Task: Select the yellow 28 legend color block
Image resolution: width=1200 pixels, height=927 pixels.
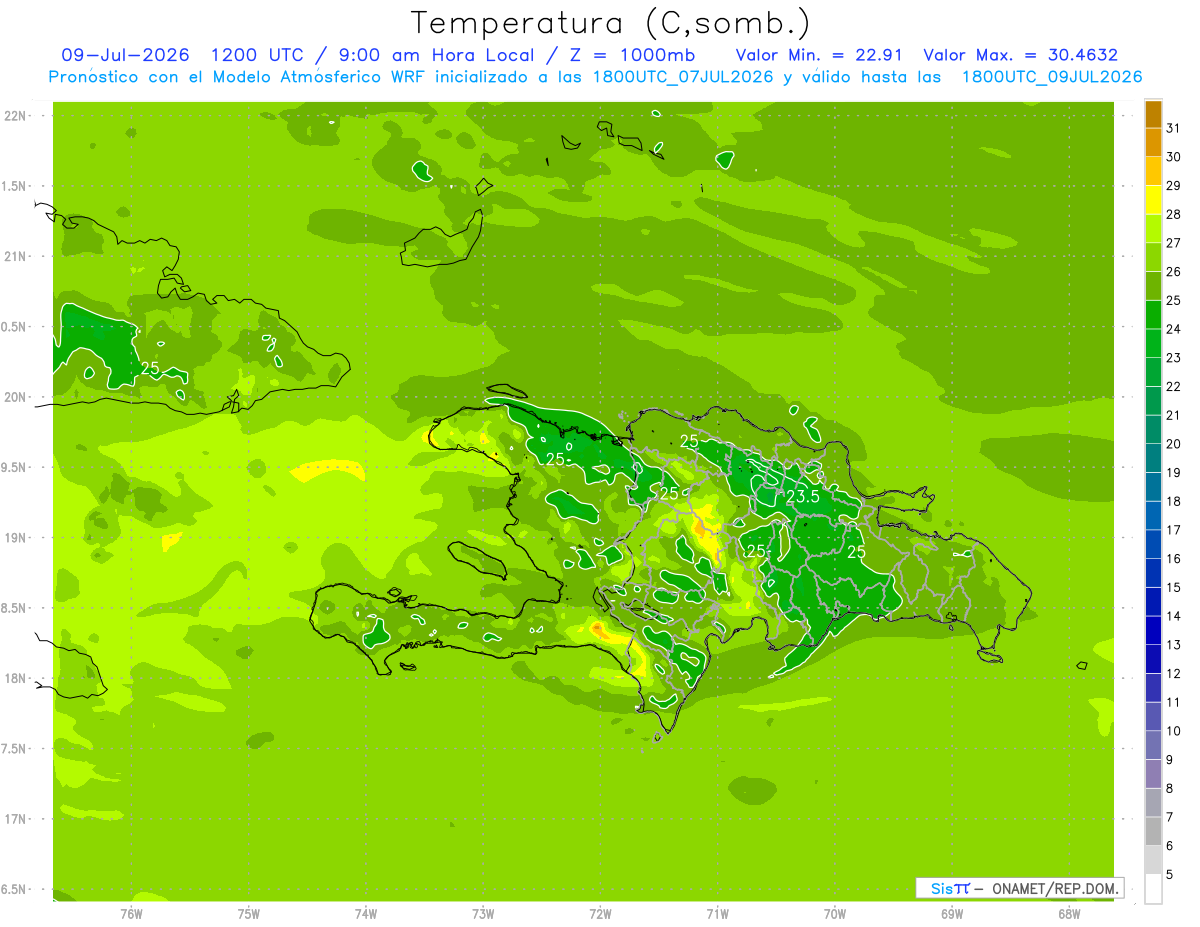Action: [1153, 201]
